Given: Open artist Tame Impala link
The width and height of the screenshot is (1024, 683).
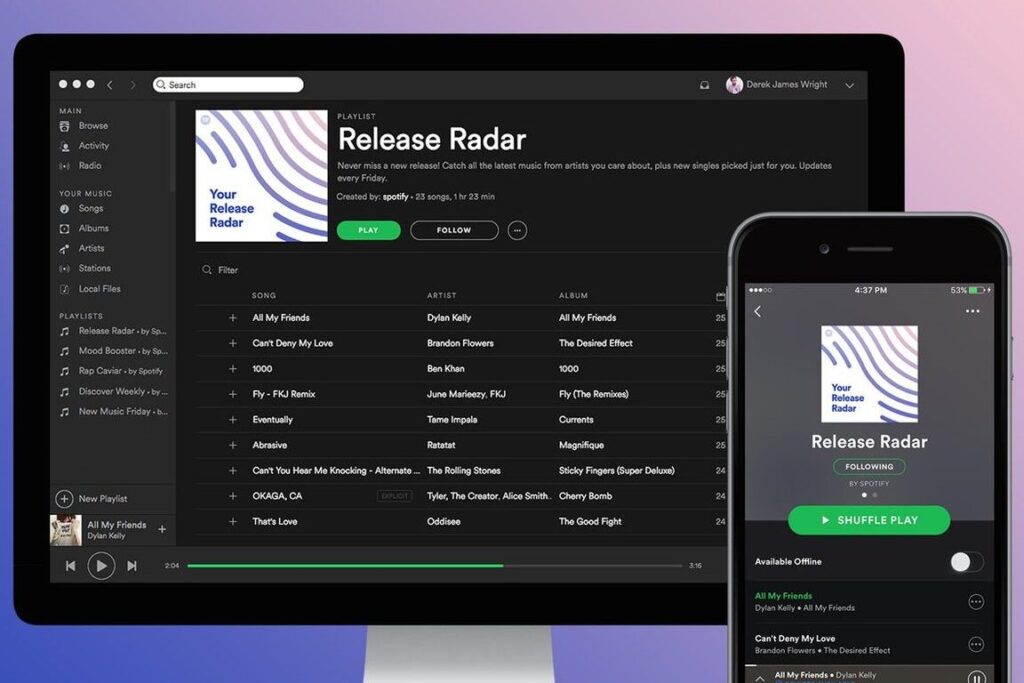Looking at the screenshot, I should coord(452,420).
